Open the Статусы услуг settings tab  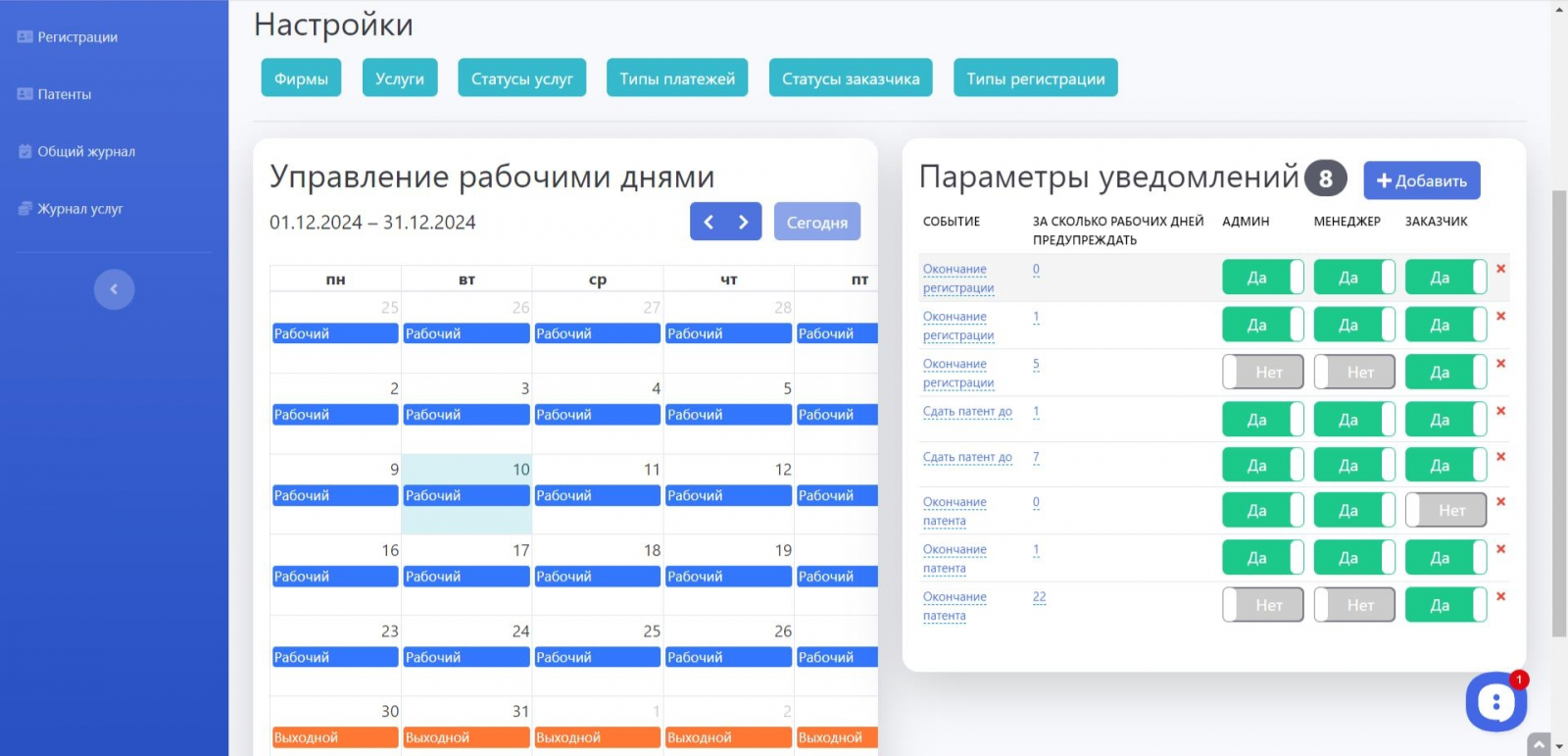point(522,78)
